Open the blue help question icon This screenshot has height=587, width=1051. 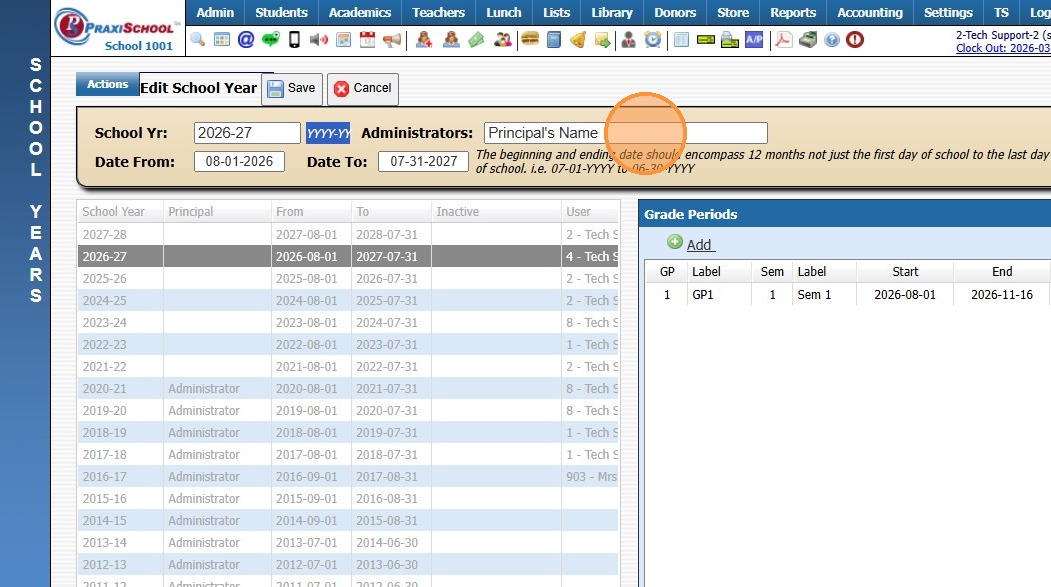(x=832, y=40)
